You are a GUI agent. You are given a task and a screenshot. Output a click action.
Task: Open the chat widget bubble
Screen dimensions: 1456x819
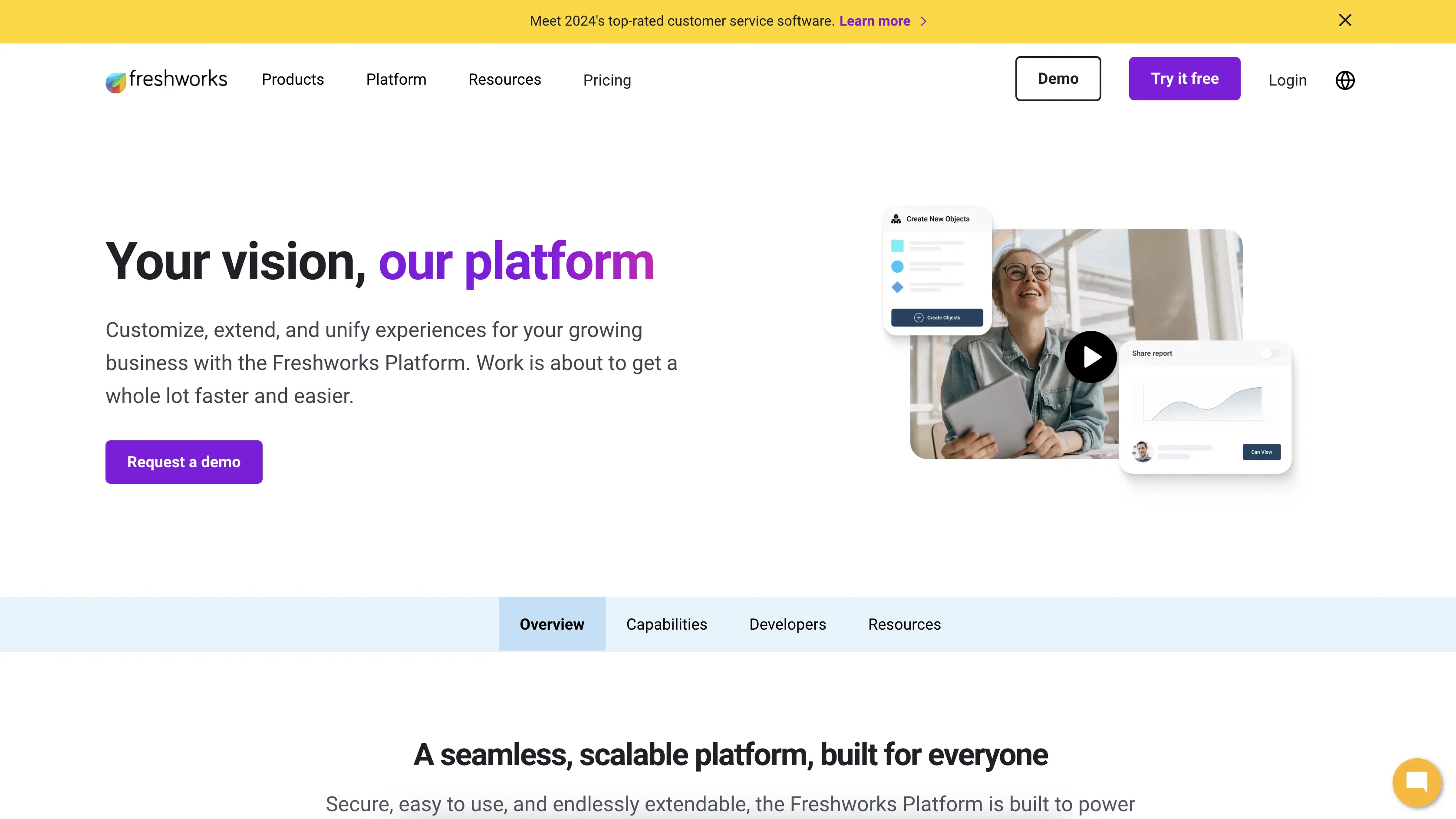[1416, 783]
